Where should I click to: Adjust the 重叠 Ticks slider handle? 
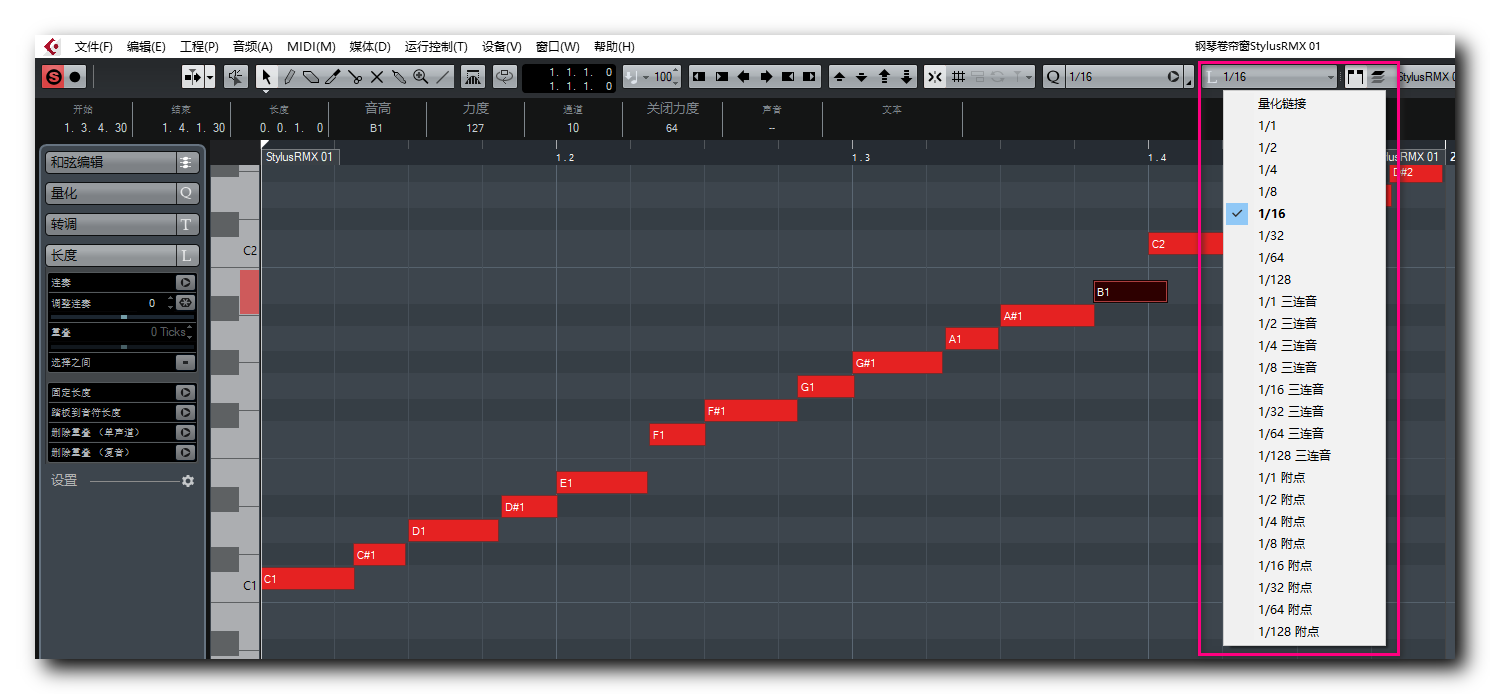124,346
